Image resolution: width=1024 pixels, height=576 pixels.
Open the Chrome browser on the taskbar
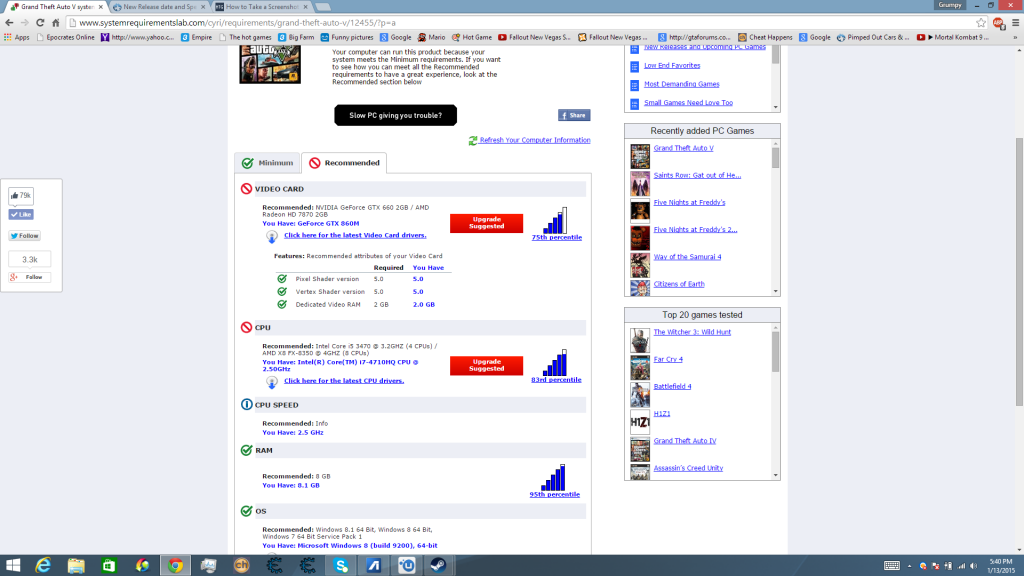click(x=176, y=565)
